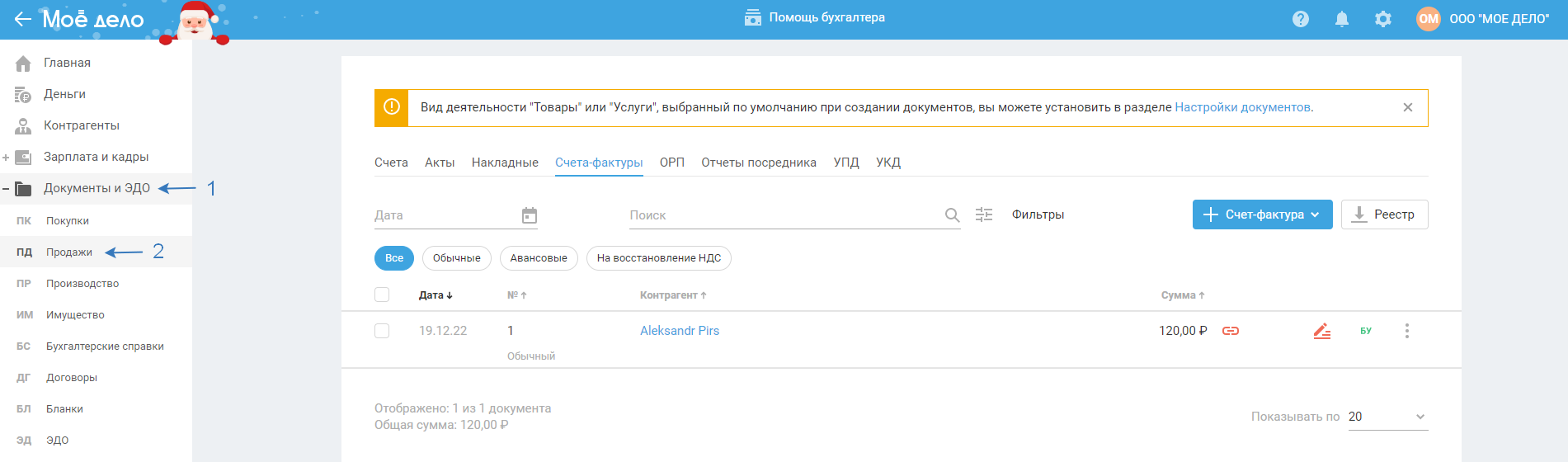
Task: Click the Реестр download button
Action: pos(1384,214)
